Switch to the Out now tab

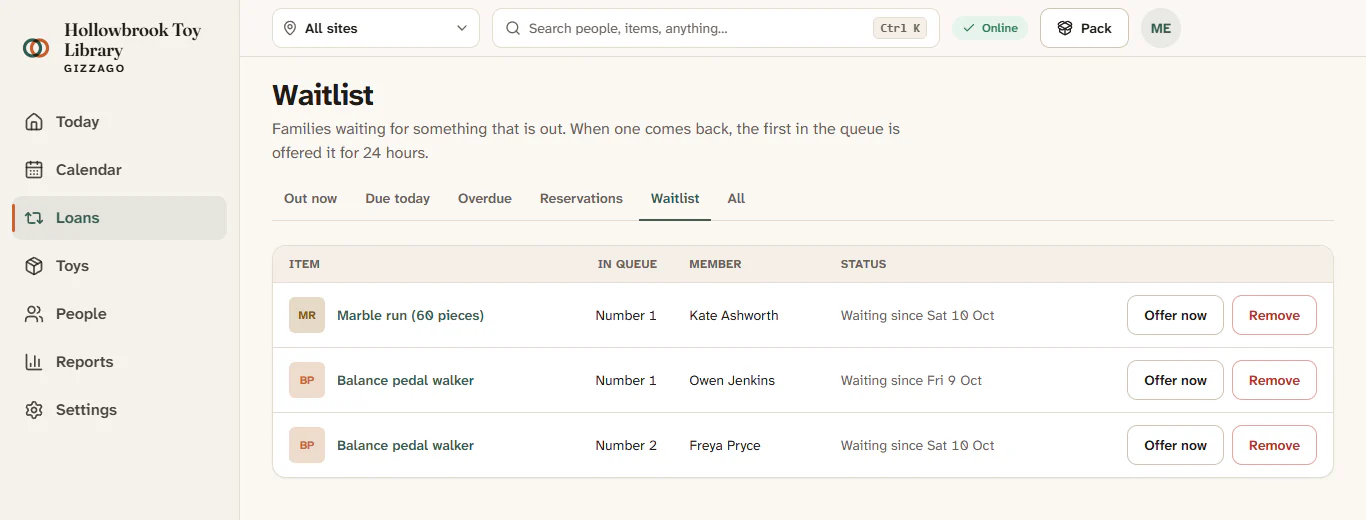[x=311, y=198]
